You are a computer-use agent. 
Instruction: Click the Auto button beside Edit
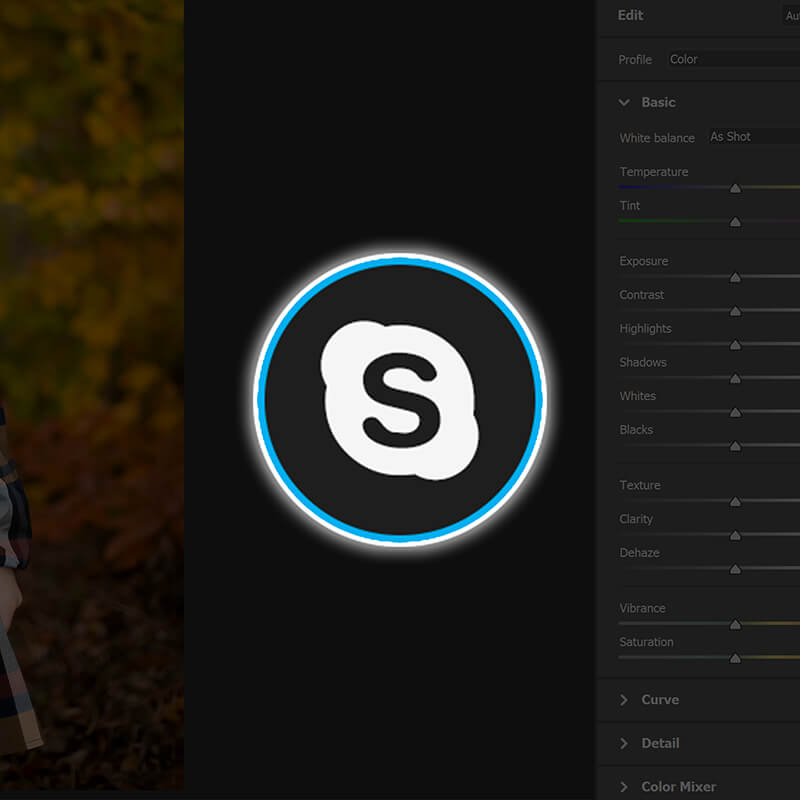pos(791,15)
